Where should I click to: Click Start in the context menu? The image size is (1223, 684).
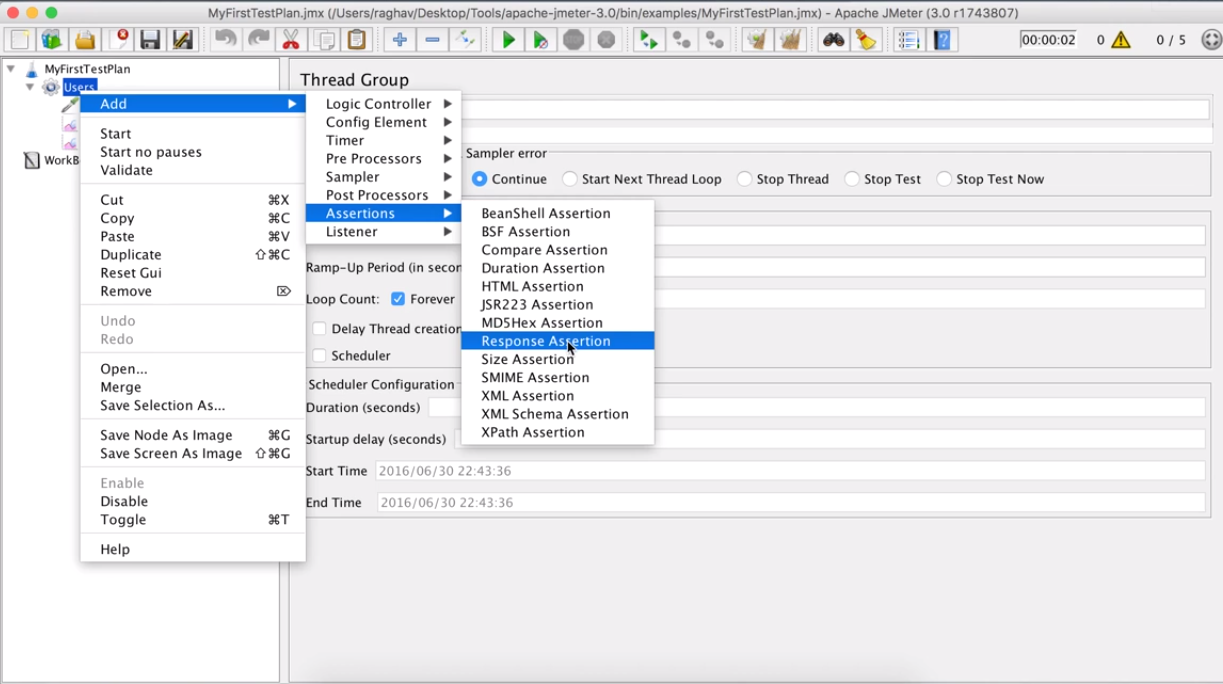tap(193, 134)
